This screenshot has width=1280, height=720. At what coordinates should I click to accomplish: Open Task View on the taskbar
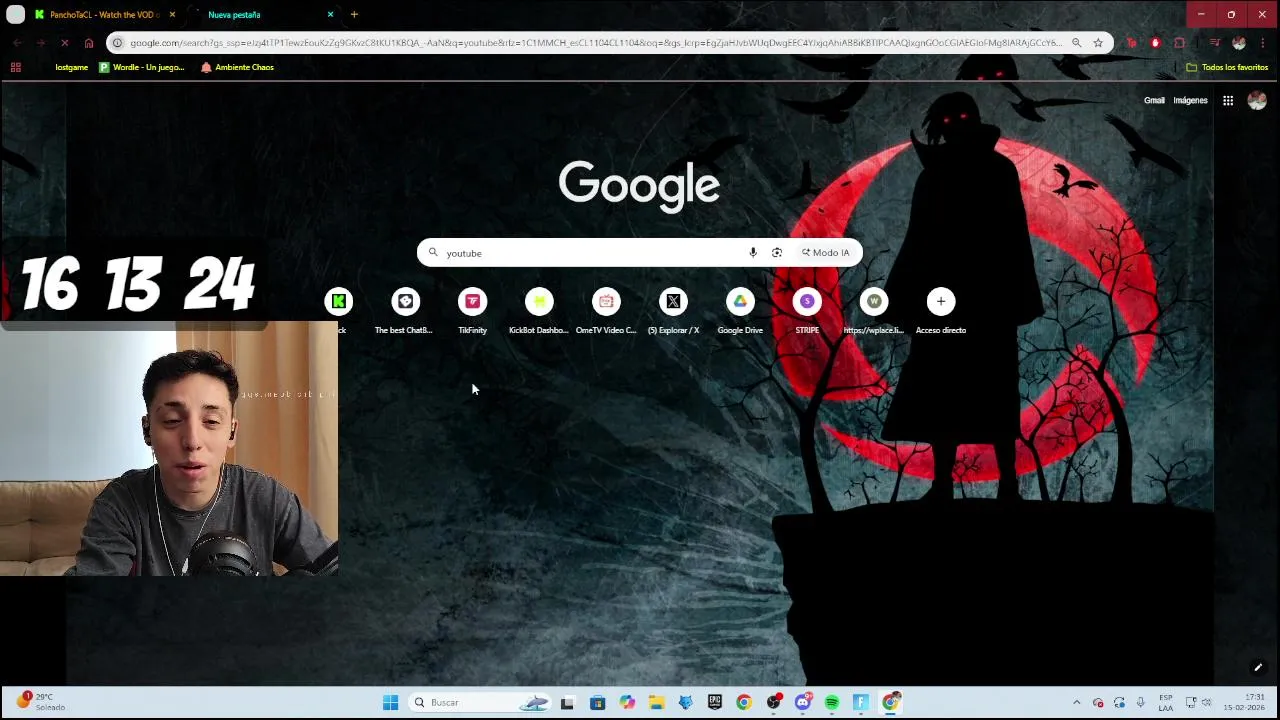567,702
